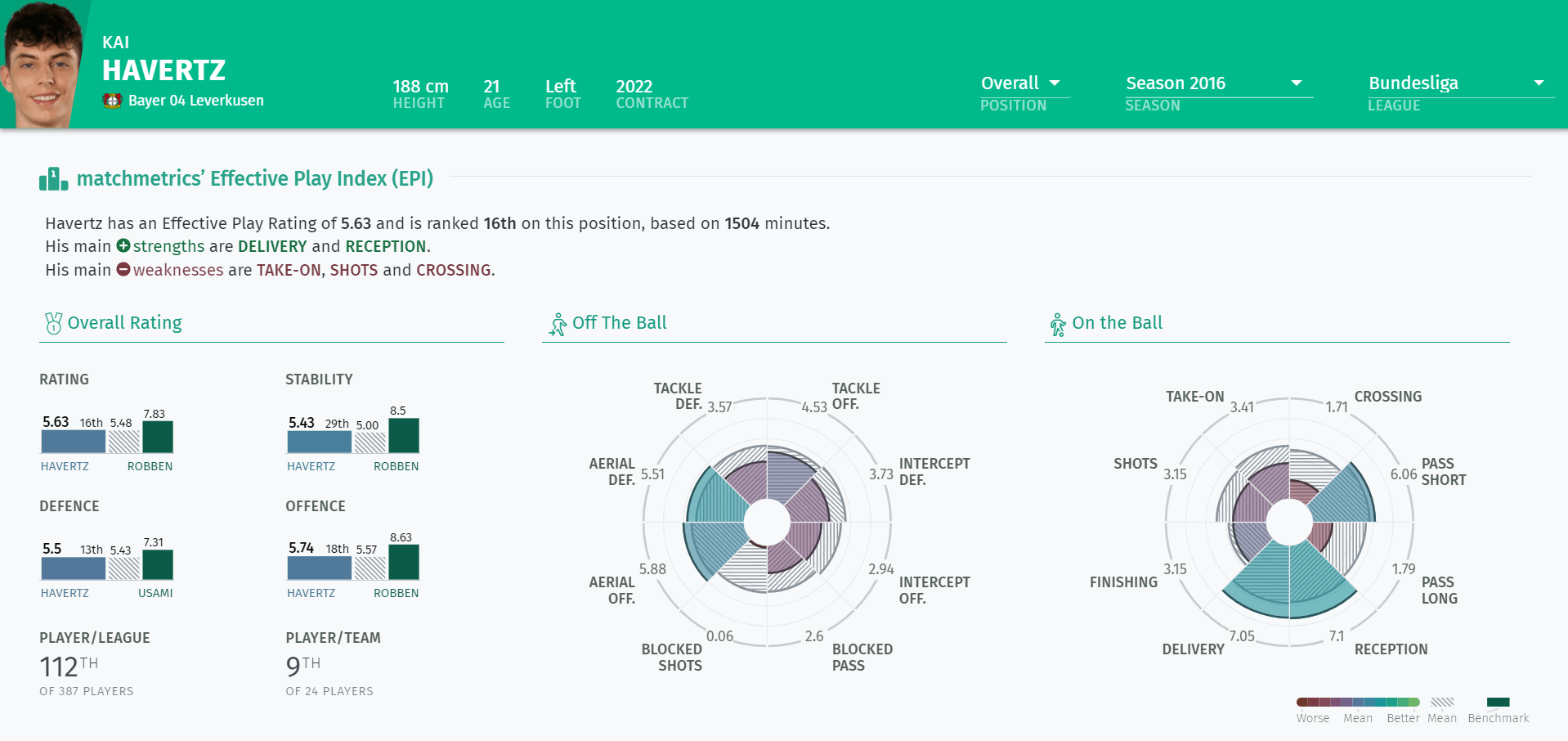The image size is (1568, 741).
Task: Click the TAKE-ON radar label
Action: tap(1194, 397)
